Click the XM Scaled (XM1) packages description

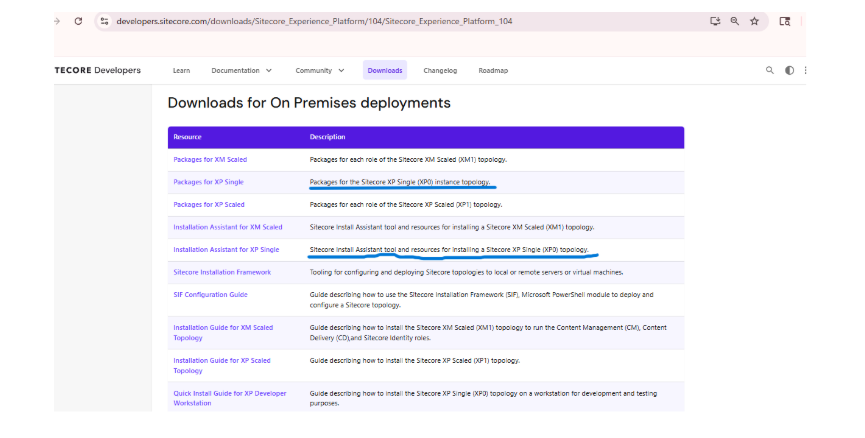[x=408, y=159]
